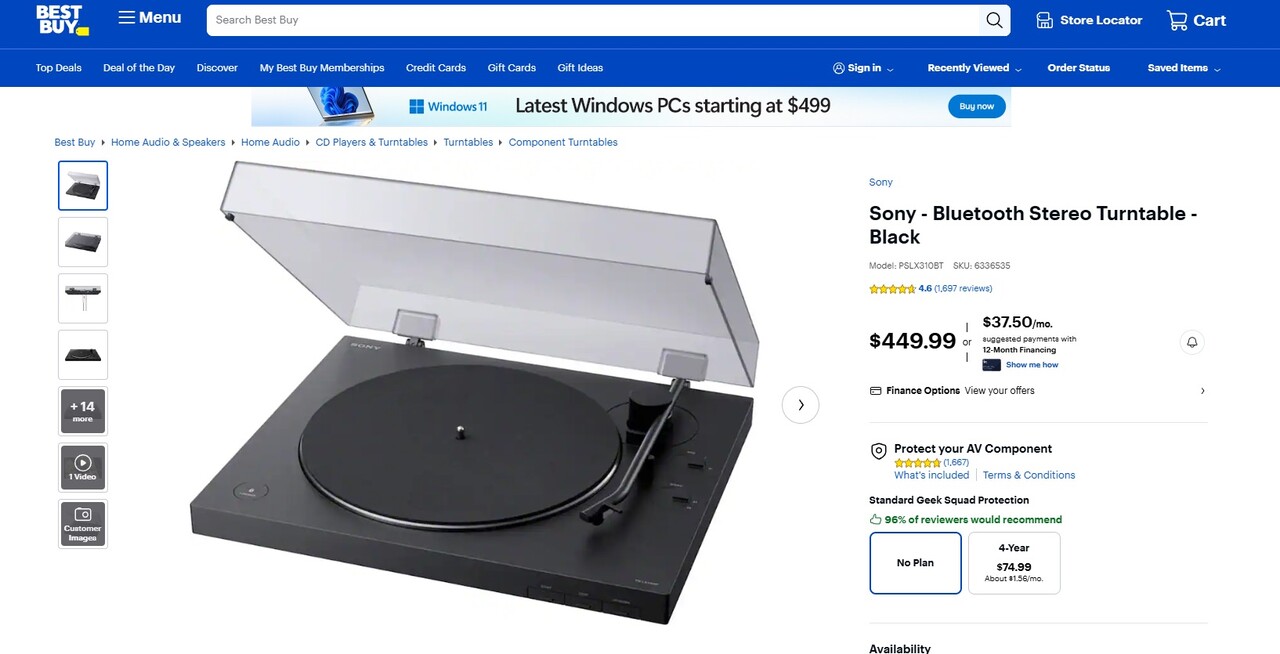Expand Saved Items dropdown
1280x654 pixels.
(1184, 68)
